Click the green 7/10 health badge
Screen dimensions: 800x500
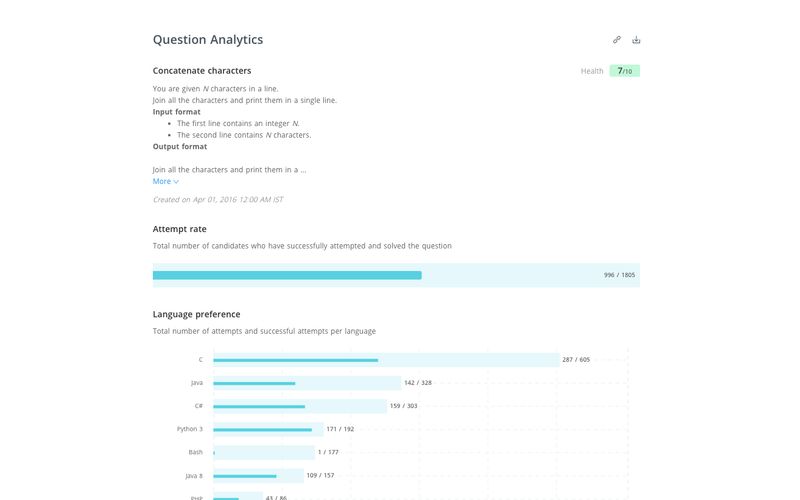tap(624, 71)
